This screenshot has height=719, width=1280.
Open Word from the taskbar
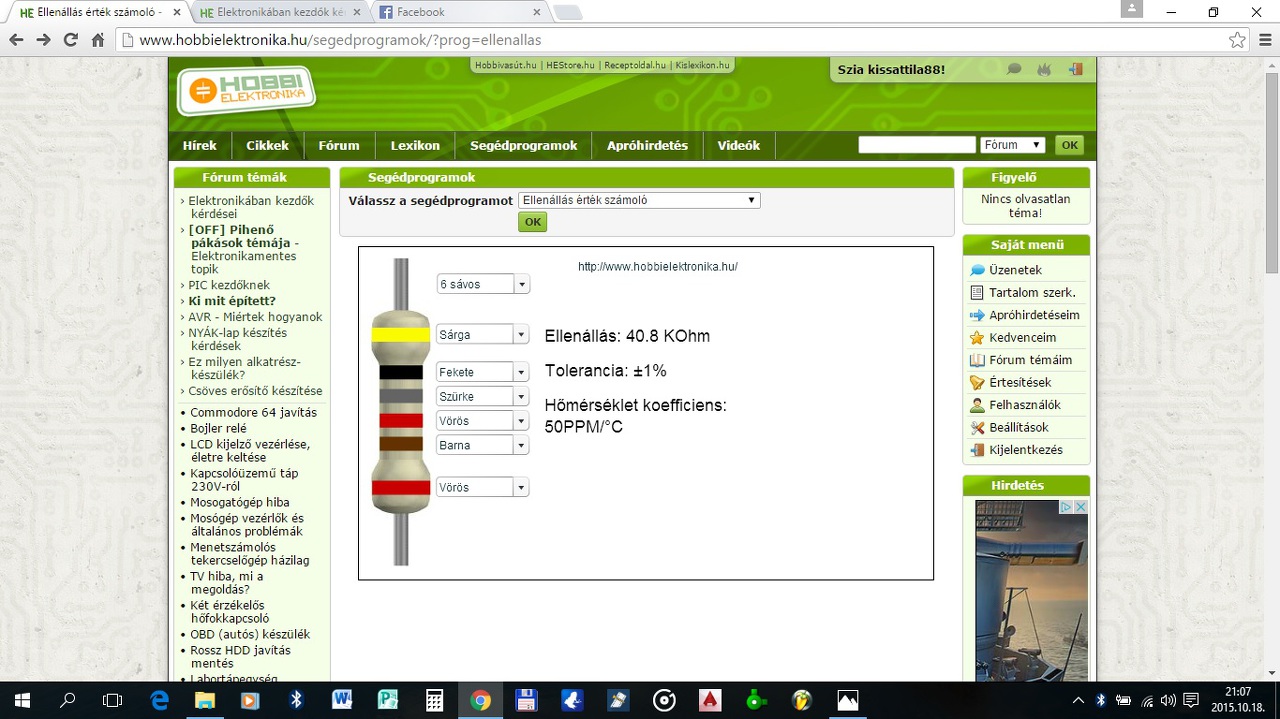[x=342, y=700]
